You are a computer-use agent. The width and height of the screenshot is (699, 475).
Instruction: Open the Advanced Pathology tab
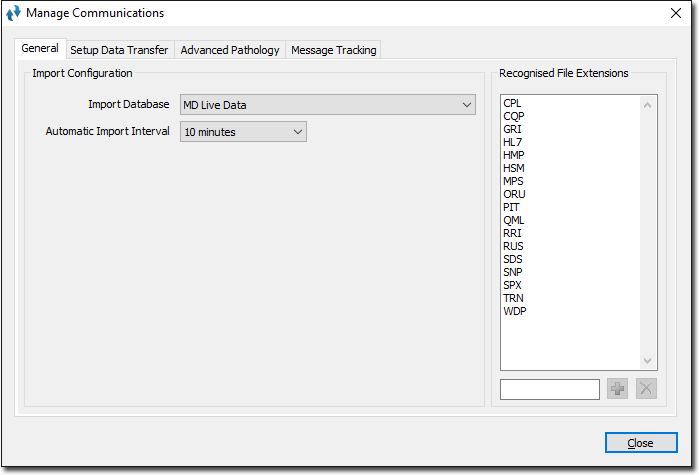pyautogui.click(x=229, y=50)
